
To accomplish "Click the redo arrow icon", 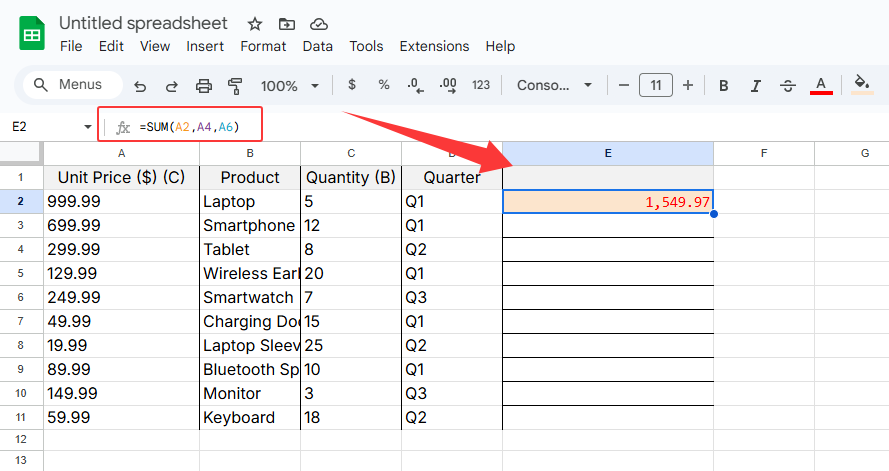I will point(172,86).
